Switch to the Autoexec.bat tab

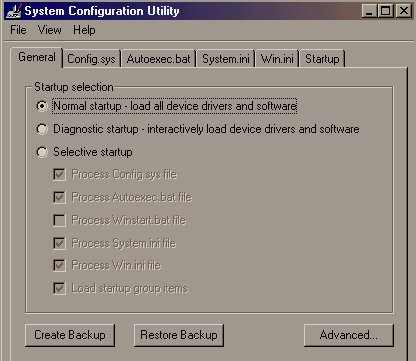coord(158,59)
